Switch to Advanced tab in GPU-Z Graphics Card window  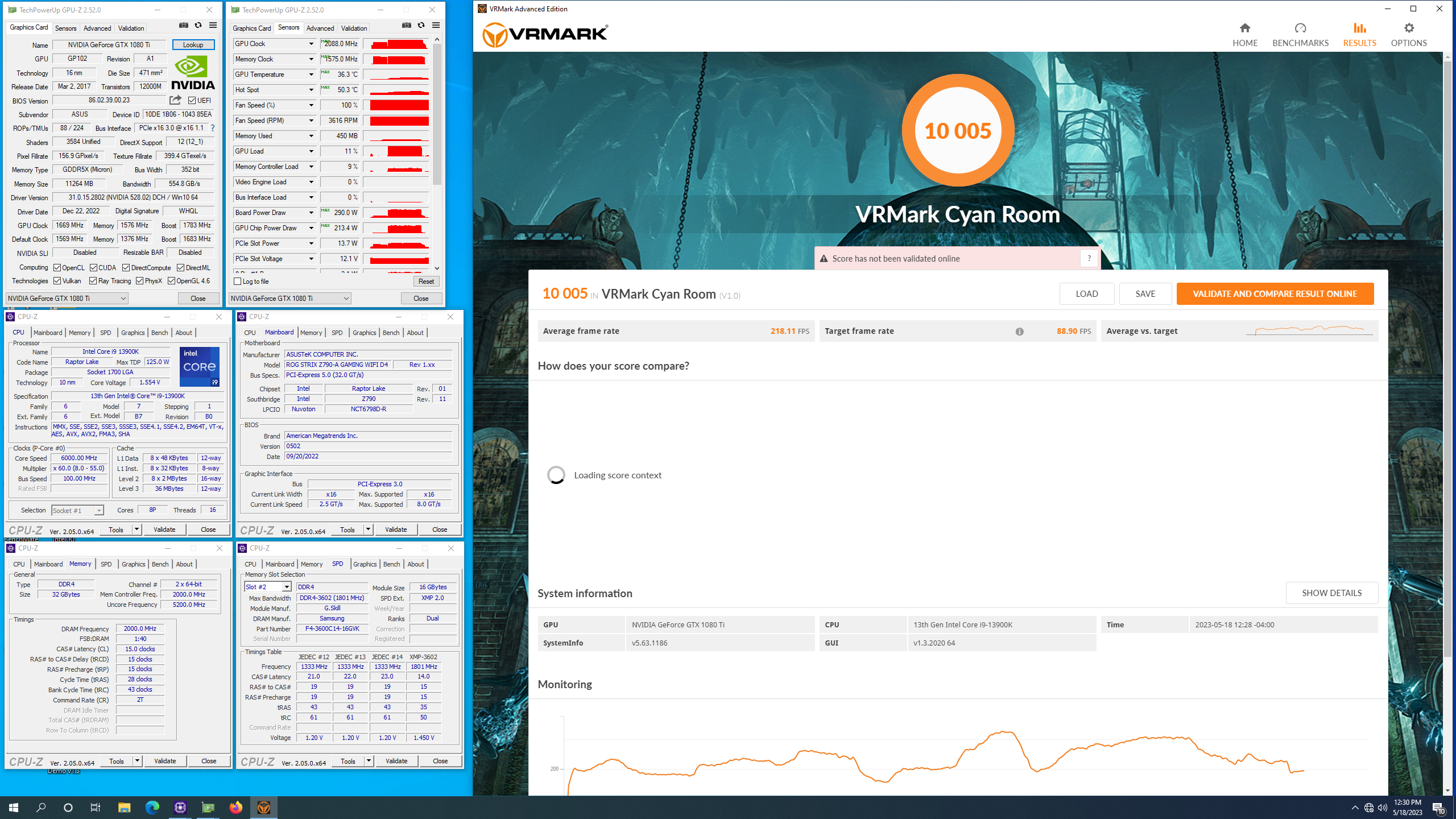point(97,28)
